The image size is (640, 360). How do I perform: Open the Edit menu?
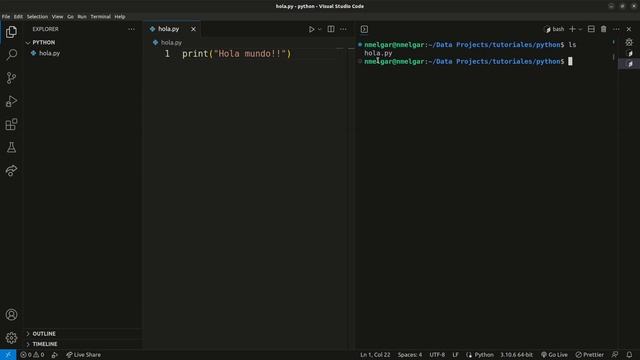point(18,17)
